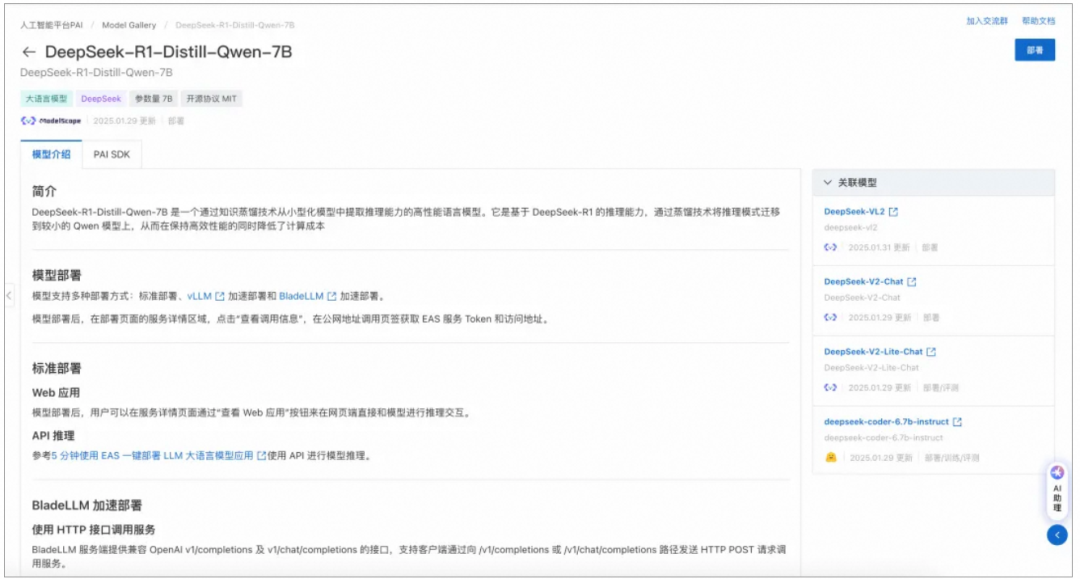
Task: Open external link icon beside DeepSeek-VL2
Action: pos(893,211)
